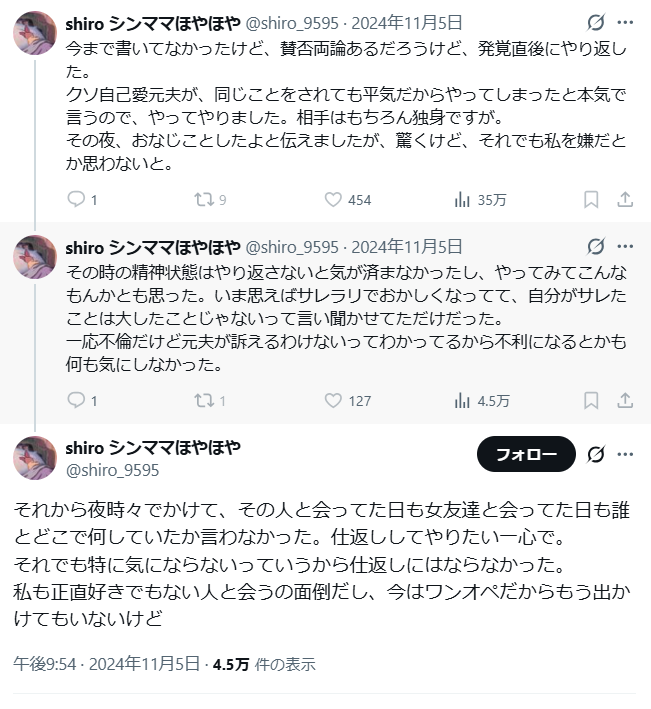The image size is (651, 709).
Task: Expand more options on second tweet
Action: click(x=626, y=246)
